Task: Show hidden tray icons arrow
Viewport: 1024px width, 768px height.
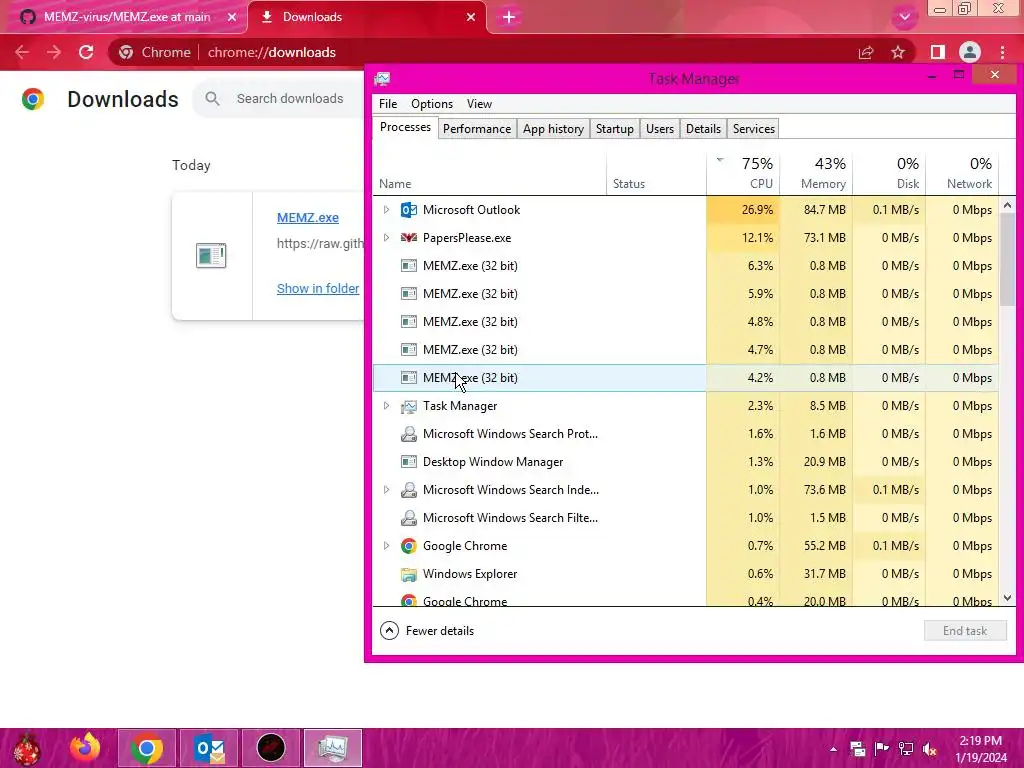Action: point(833,749)
